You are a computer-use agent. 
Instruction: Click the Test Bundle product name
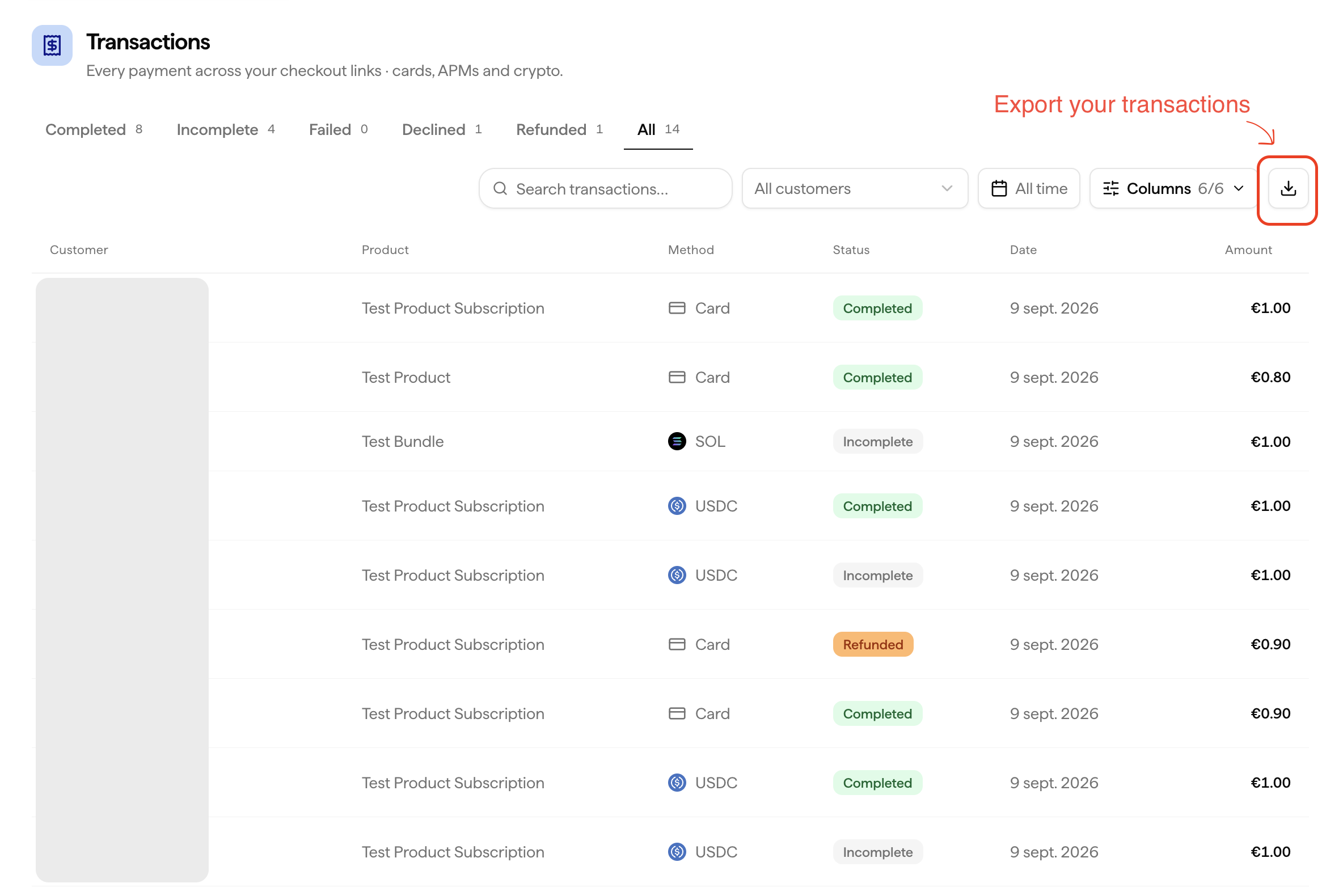[402, 441]
